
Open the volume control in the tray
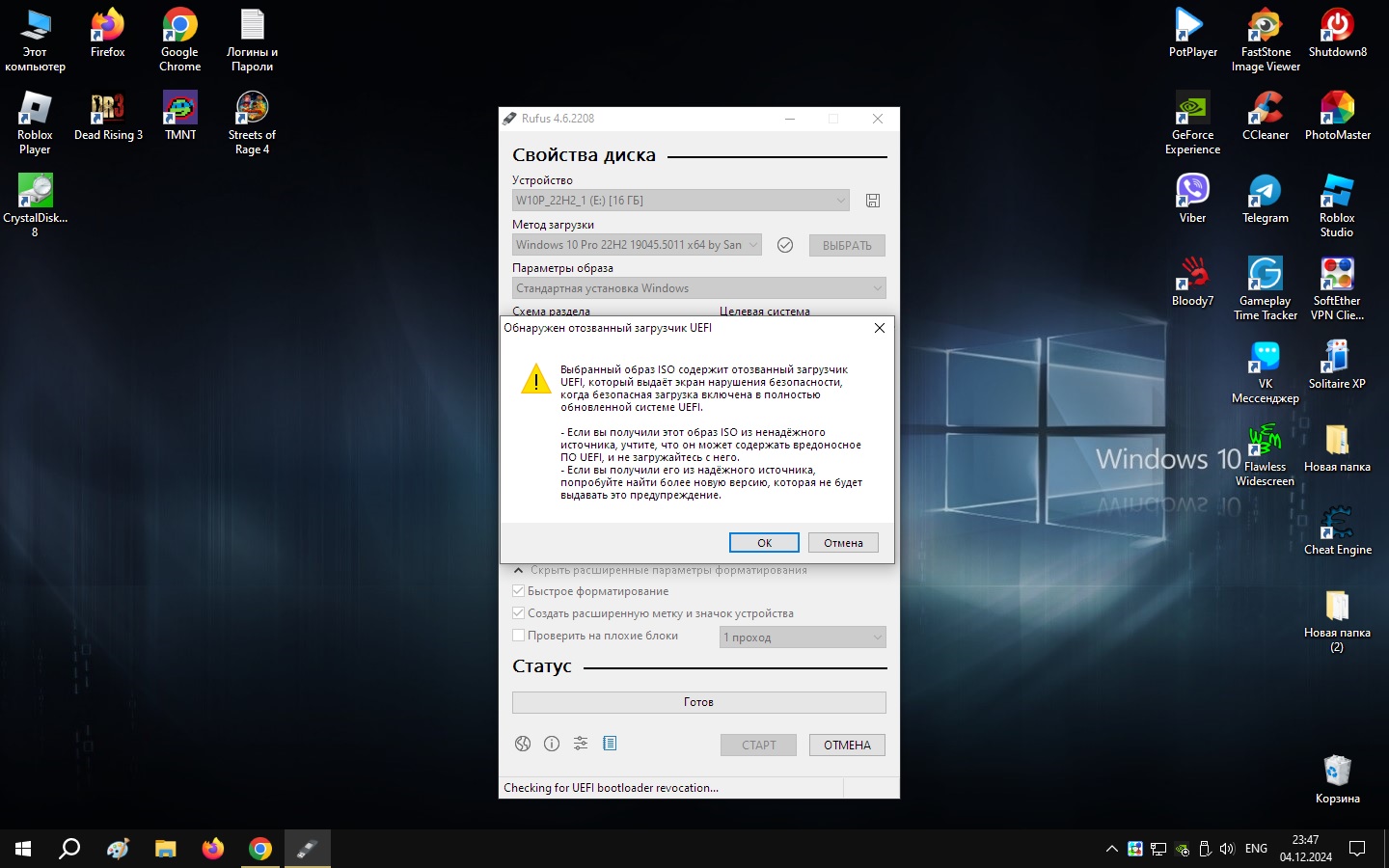coord(1227,849)
